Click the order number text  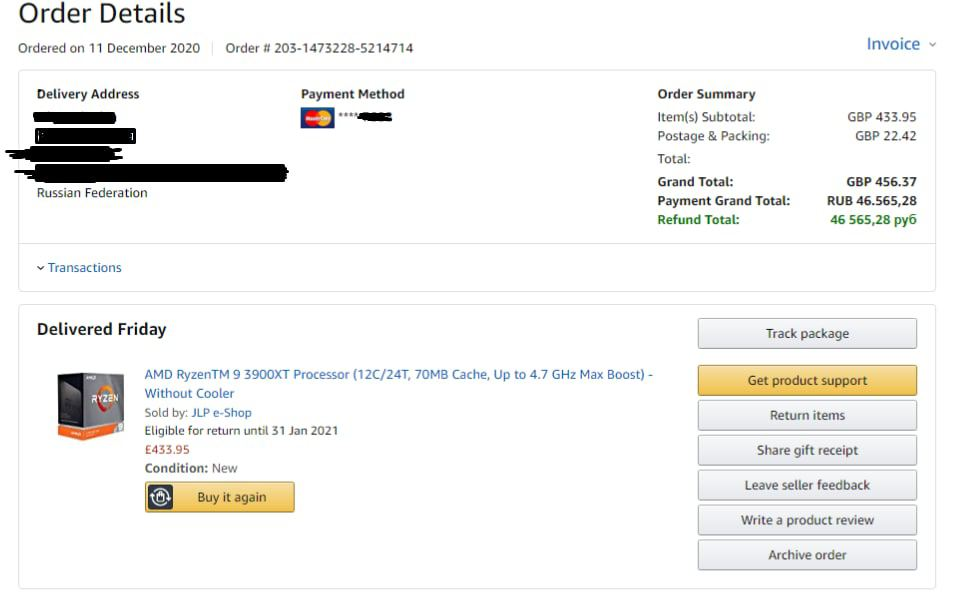click(319, 48)
